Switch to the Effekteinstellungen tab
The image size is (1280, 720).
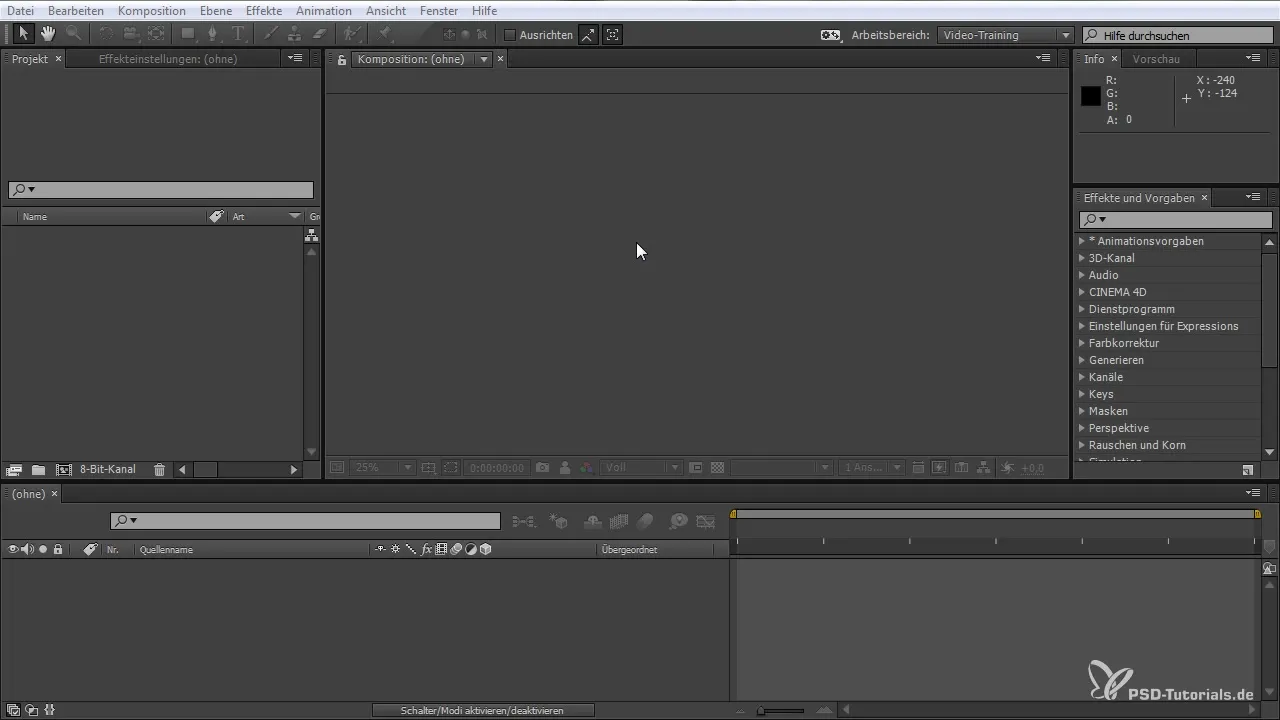168,59
